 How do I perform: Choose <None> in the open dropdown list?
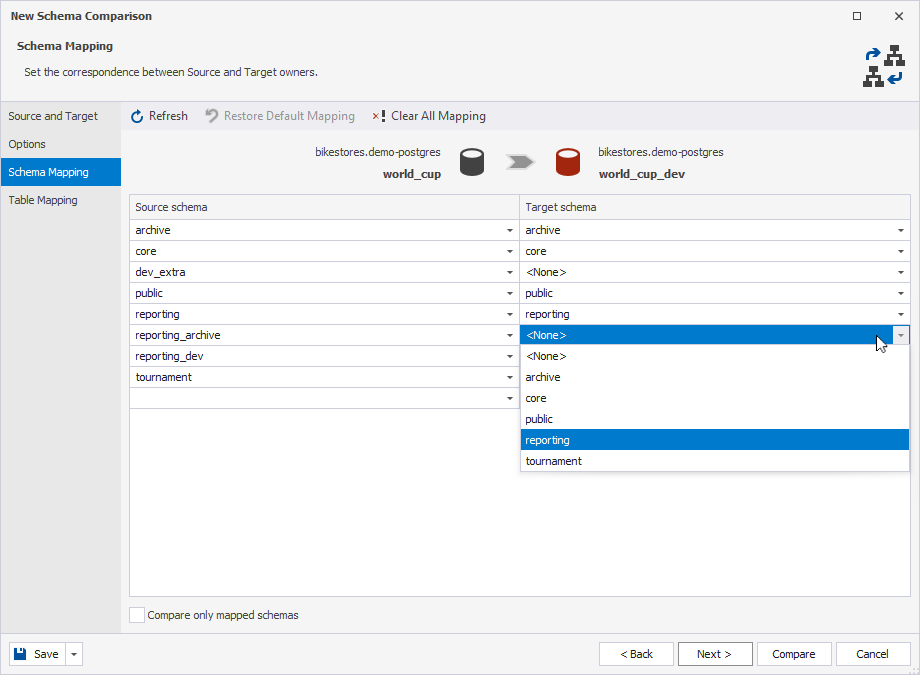click(x=715, y=356)
